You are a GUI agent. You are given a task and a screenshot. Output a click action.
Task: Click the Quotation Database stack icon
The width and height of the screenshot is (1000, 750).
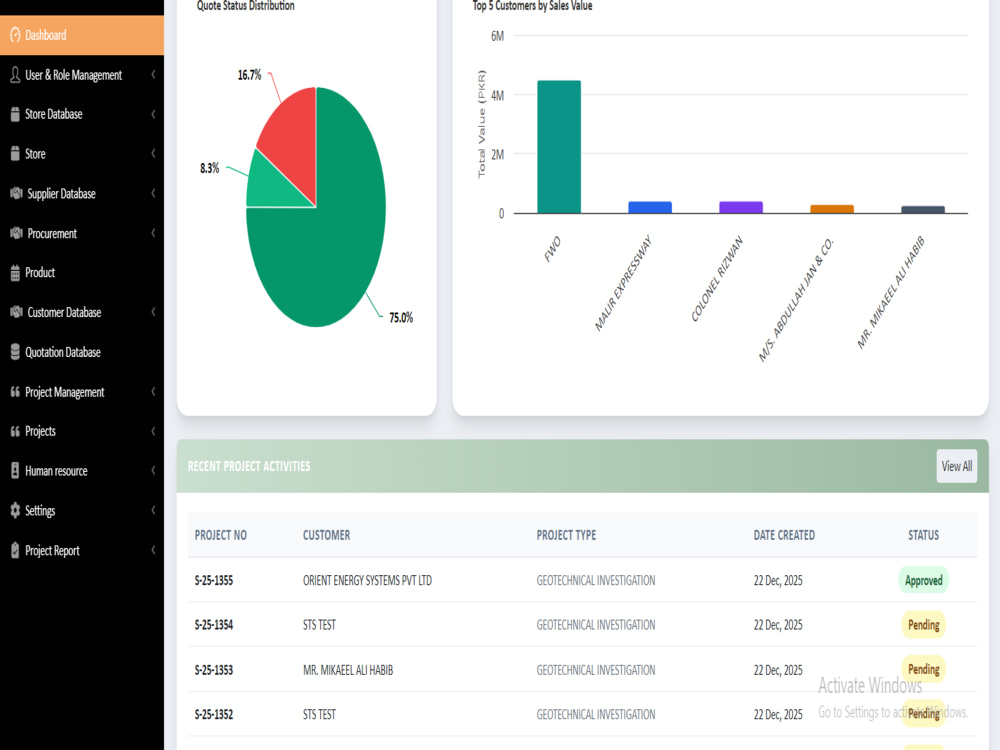click(15, 352)
